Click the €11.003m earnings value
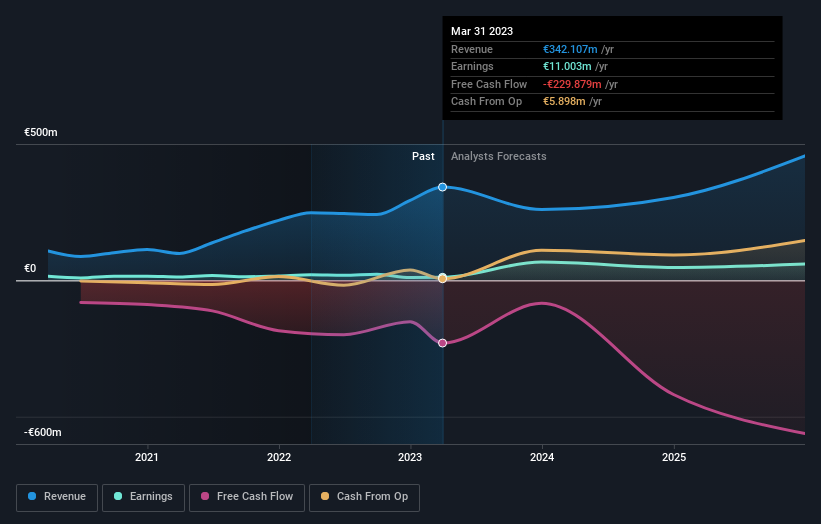Viewport: 821px width, 524px height. [567, 66]
